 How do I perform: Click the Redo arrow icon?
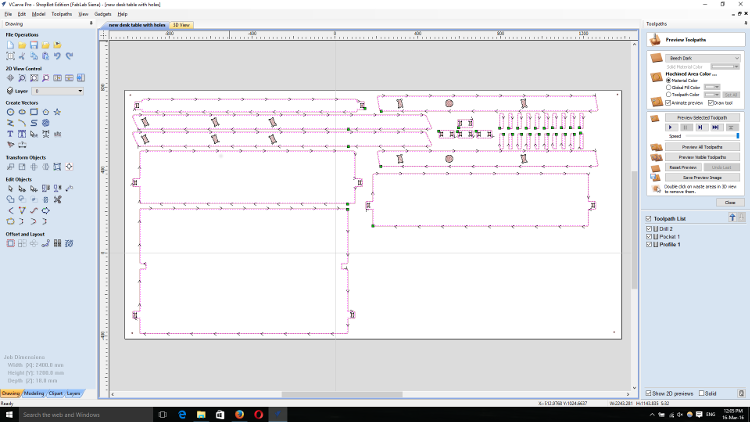(x=69, y=56)
